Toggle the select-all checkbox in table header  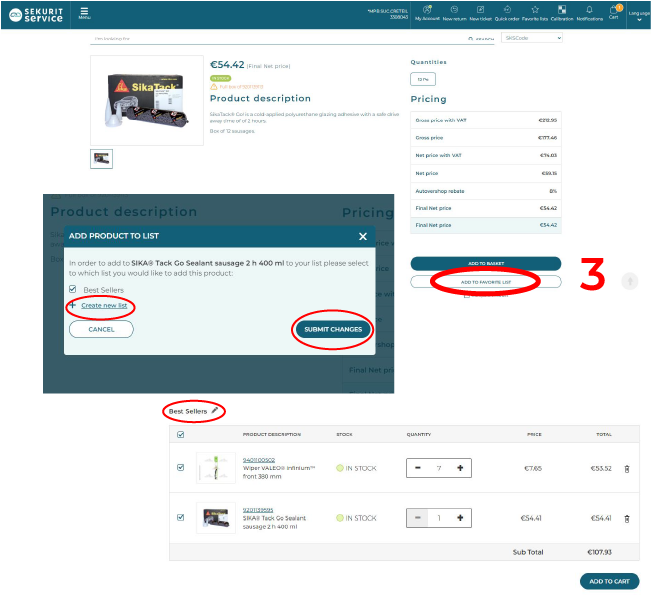point(180,435)
